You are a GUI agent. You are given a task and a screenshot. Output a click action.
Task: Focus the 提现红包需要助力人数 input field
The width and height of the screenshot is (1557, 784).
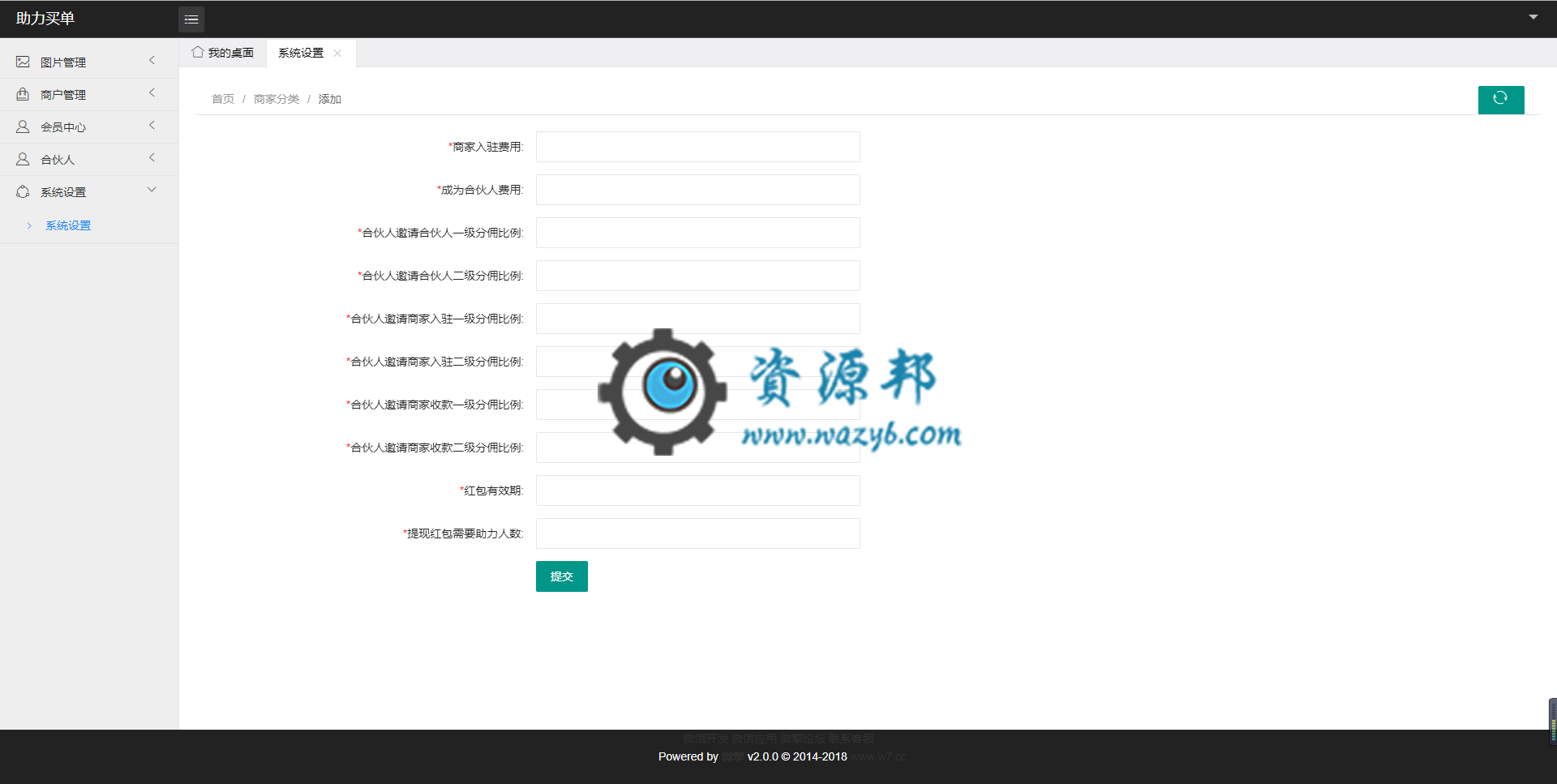point(698,533)
